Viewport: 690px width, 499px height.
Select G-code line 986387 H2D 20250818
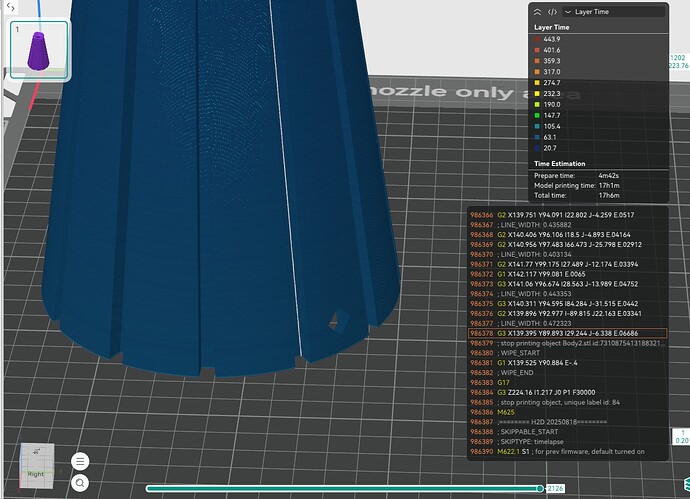[x=568, y=422]
